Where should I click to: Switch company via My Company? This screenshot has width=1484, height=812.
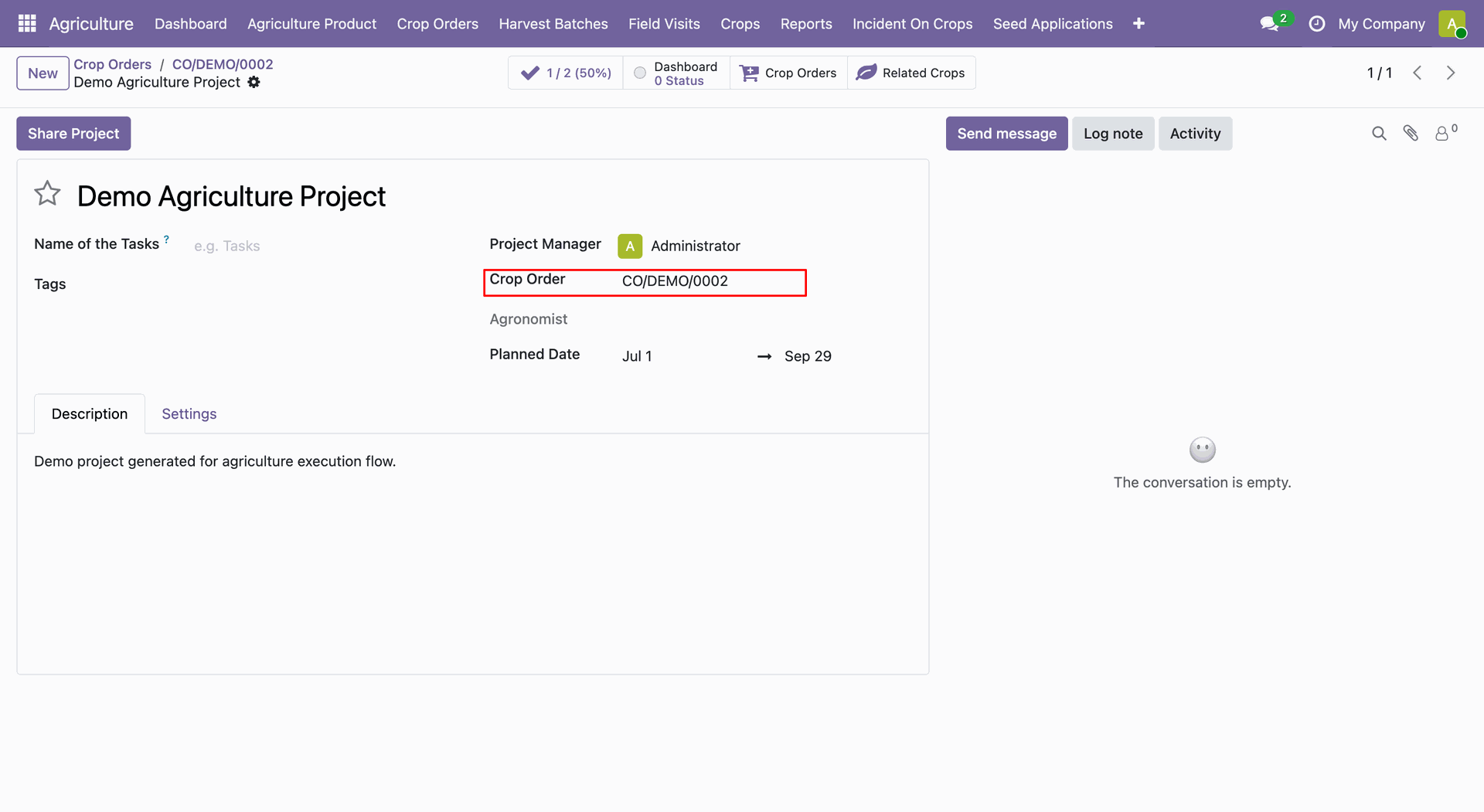pyautogui.click(x=1381, y=24)
